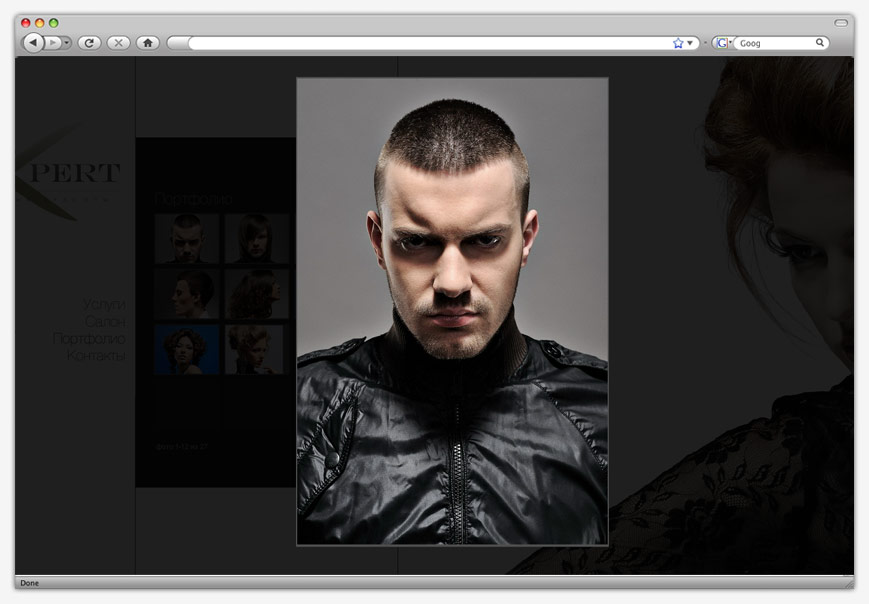
Task: Bookmark this page with the star icon
Action: (677, 43)
